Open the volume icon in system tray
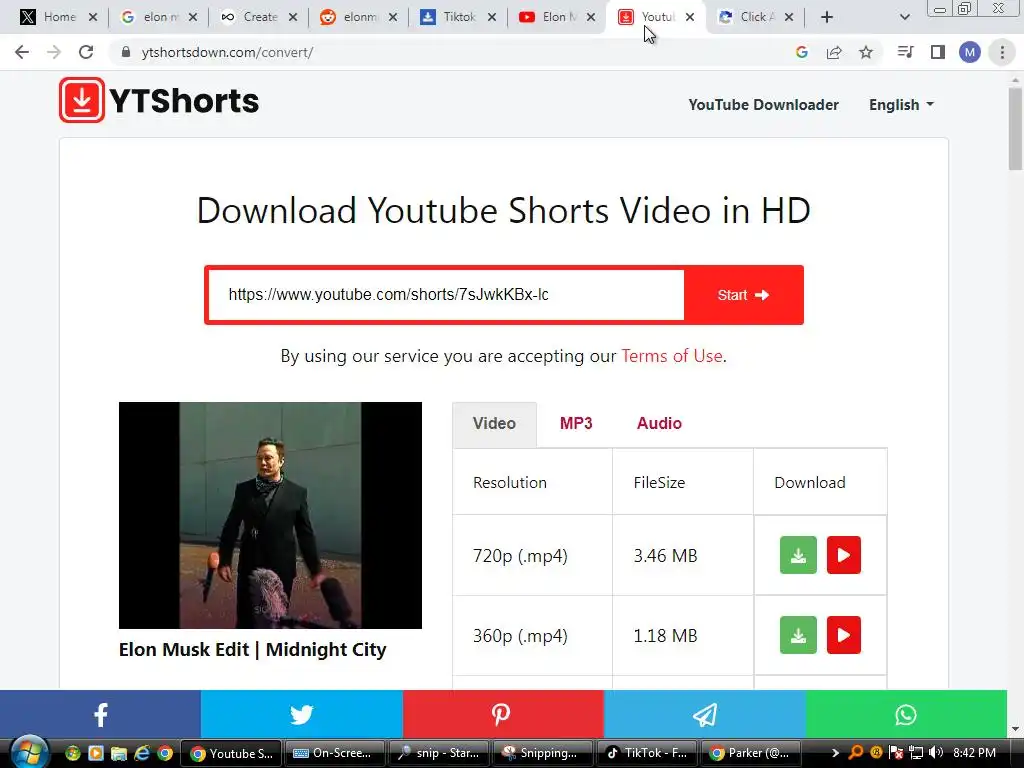 (x=936, y=753)
